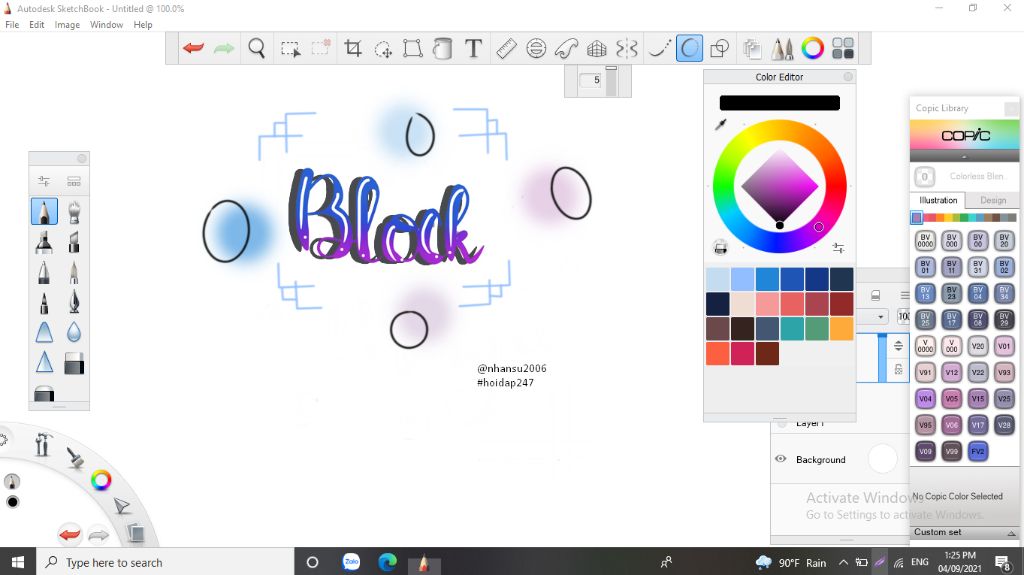Image resolution: width=1024 pixels, height=575 pixels.
Task: Toggle the Background layer visibility eye
Action: (x=780, y=459)
